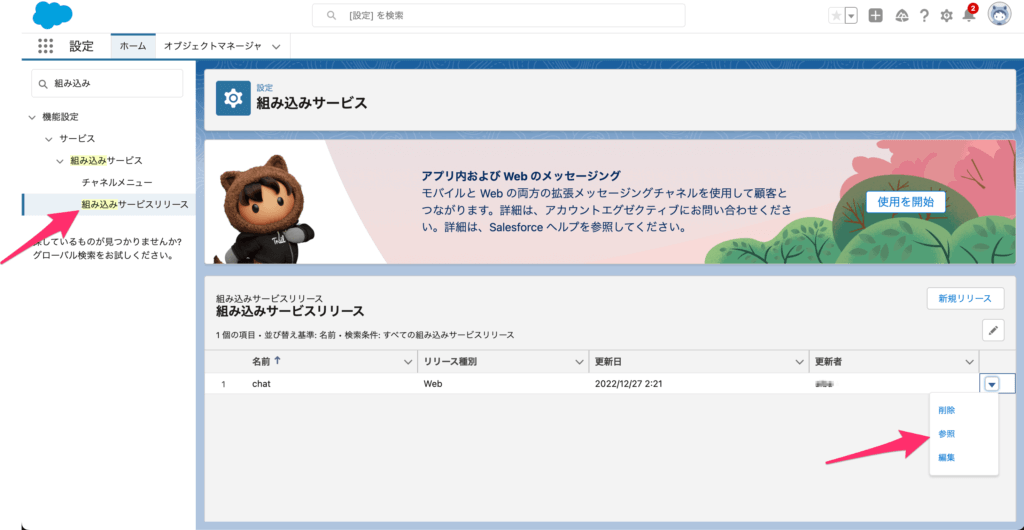Sort by the 更新者 column header
The height and width of the screenshot is (530, 1024).
tap(828, 362)
